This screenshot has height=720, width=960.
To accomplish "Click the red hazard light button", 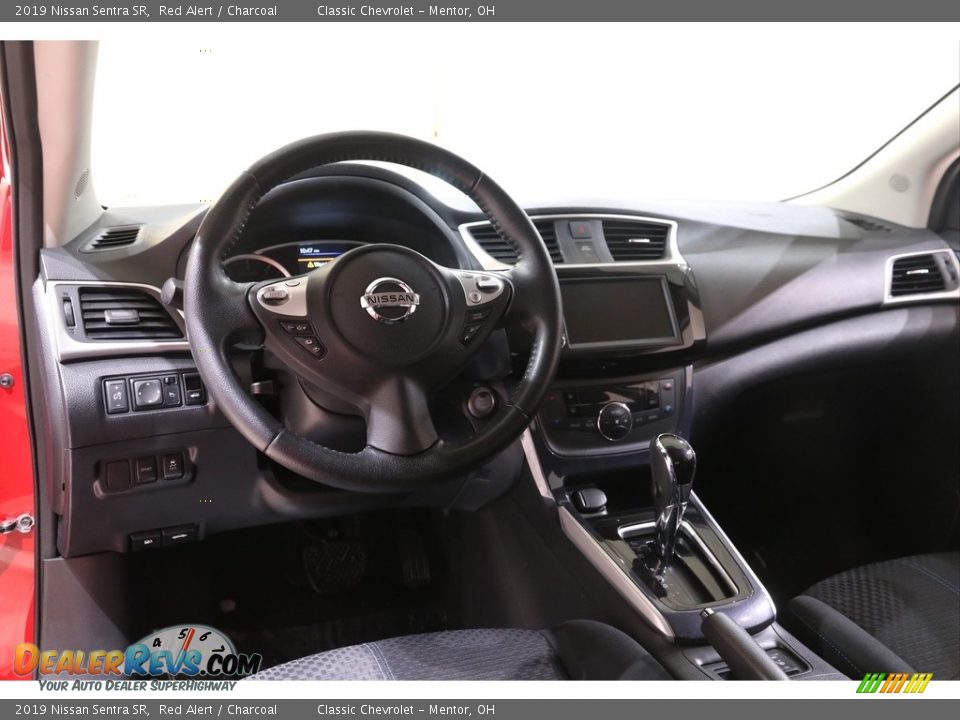I will pyautogui.click(x=580, y=230).
